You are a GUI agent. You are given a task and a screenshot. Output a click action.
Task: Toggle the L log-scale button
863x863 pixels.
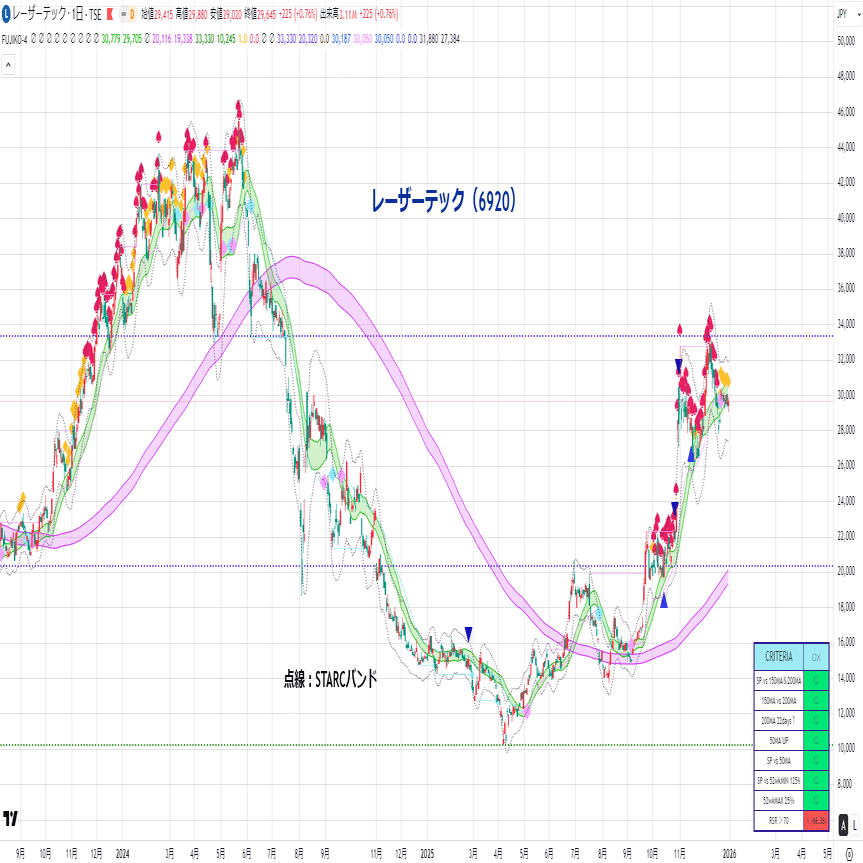coord(855,824)
